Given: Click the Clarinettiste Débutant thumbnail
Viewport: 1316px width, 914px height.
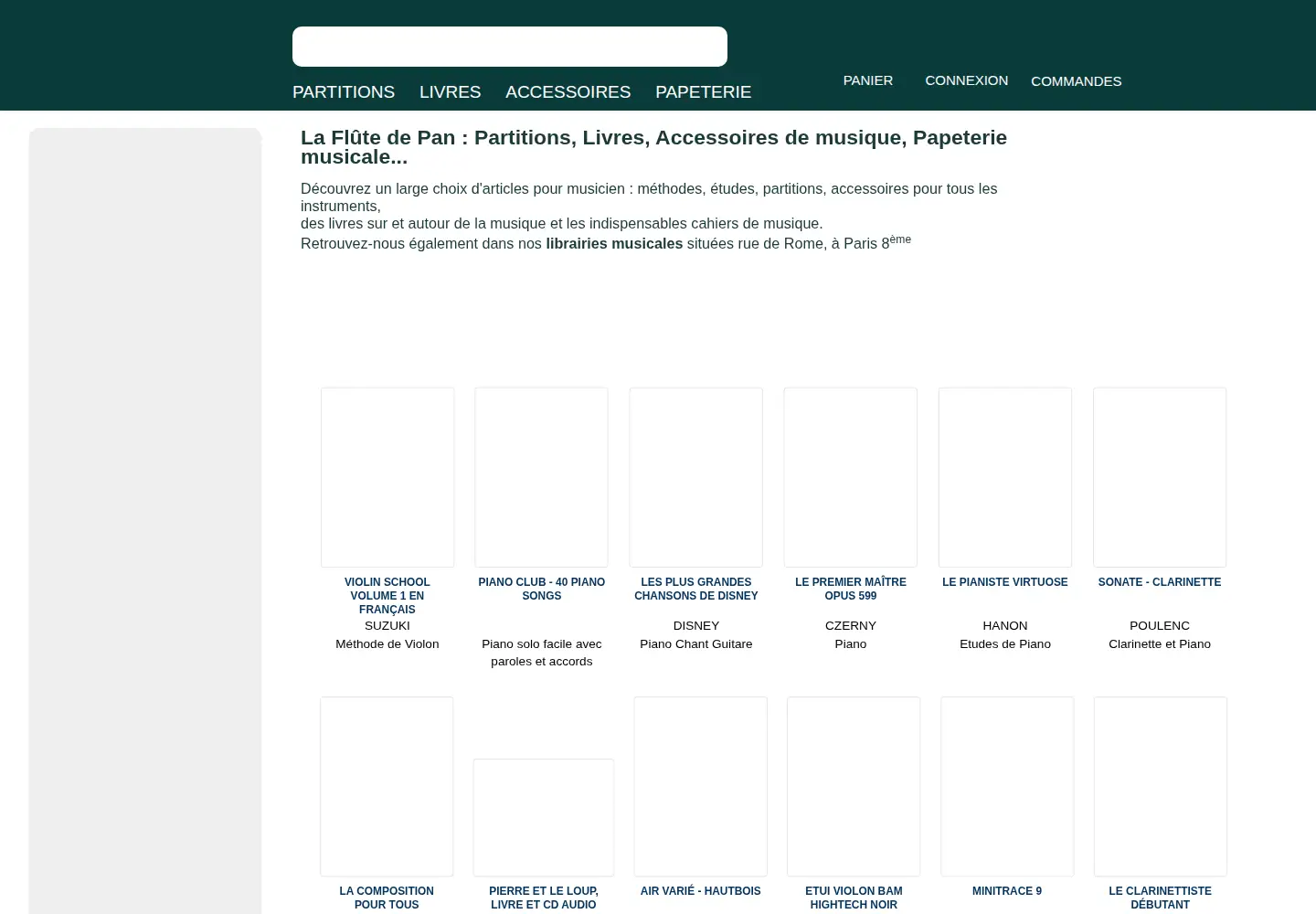Looking at the screenshot, I should (x=1161, y=786).
